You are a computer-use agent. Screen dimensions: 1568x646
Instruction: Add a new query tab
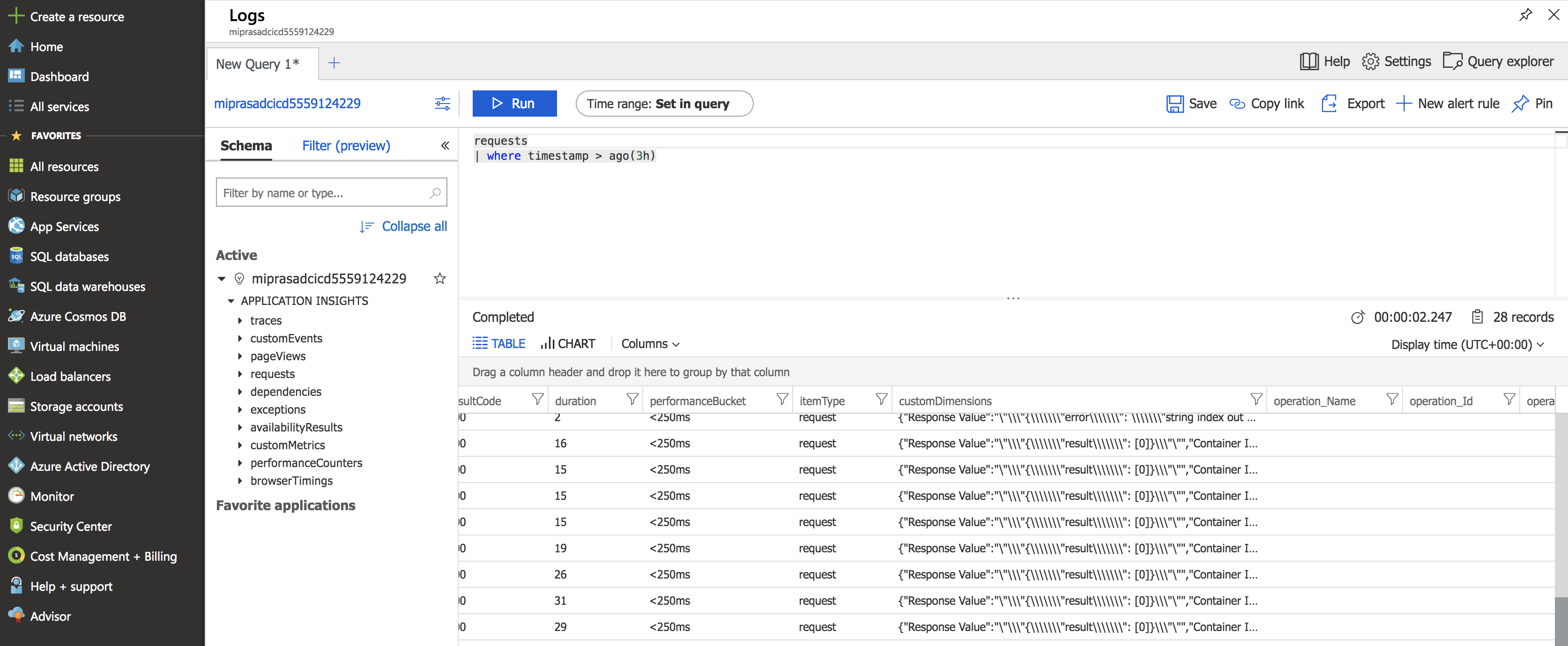pos(334,63)
